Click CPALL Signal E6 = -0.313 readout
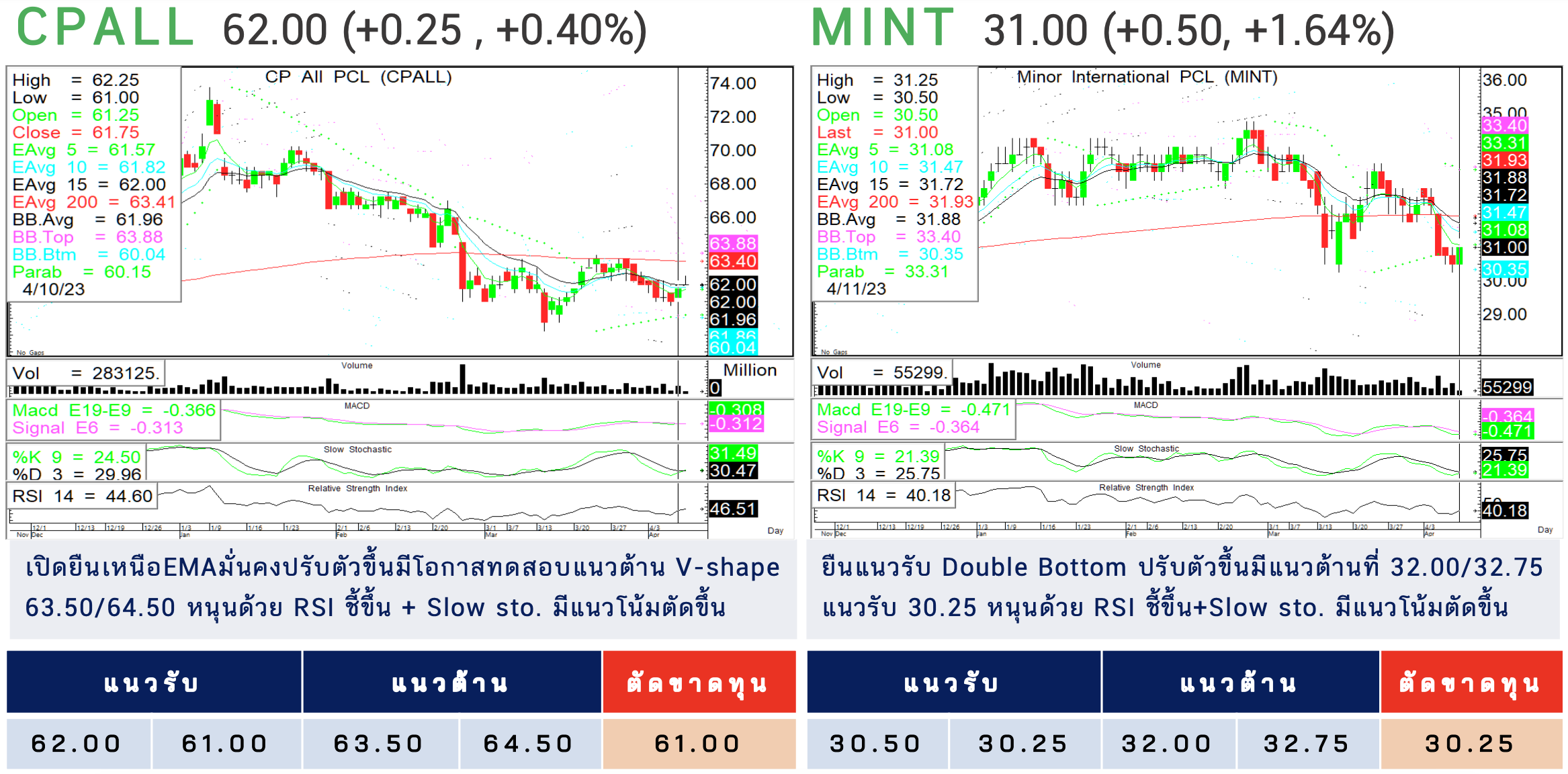The height and width of the screenshot is (774, 1568). coord(97,428)
